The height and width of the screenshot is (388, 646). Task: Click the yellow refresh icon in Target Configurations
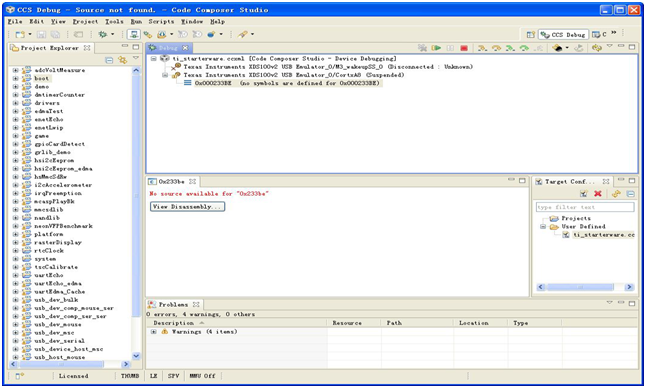click(616, 193)
